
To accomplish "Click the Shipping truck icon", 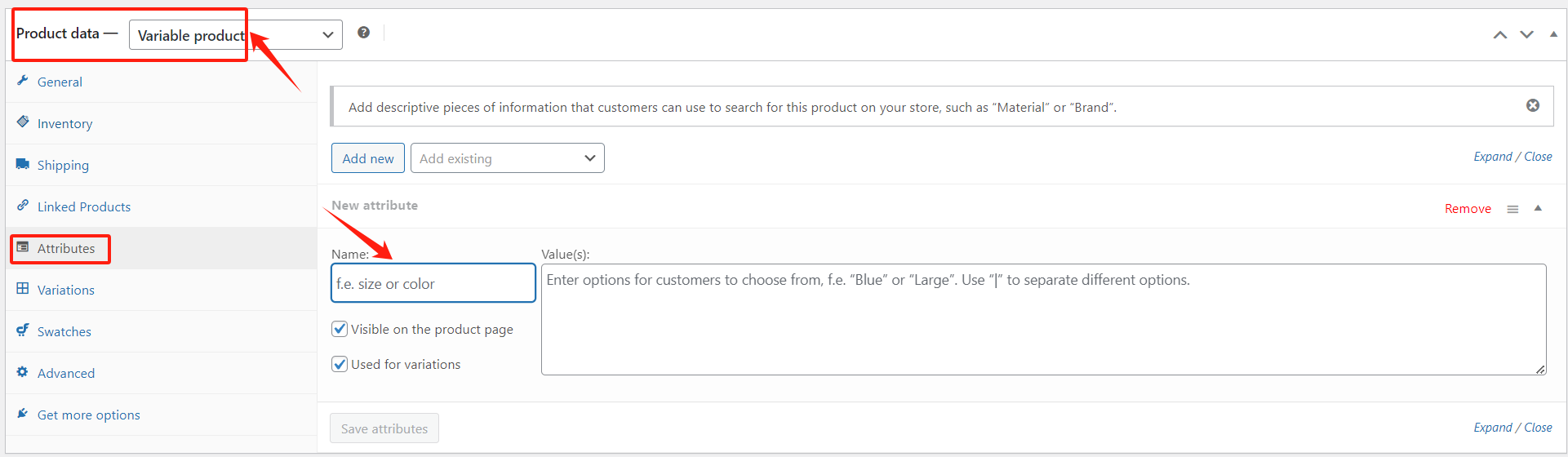I will [x=23, y=164].
